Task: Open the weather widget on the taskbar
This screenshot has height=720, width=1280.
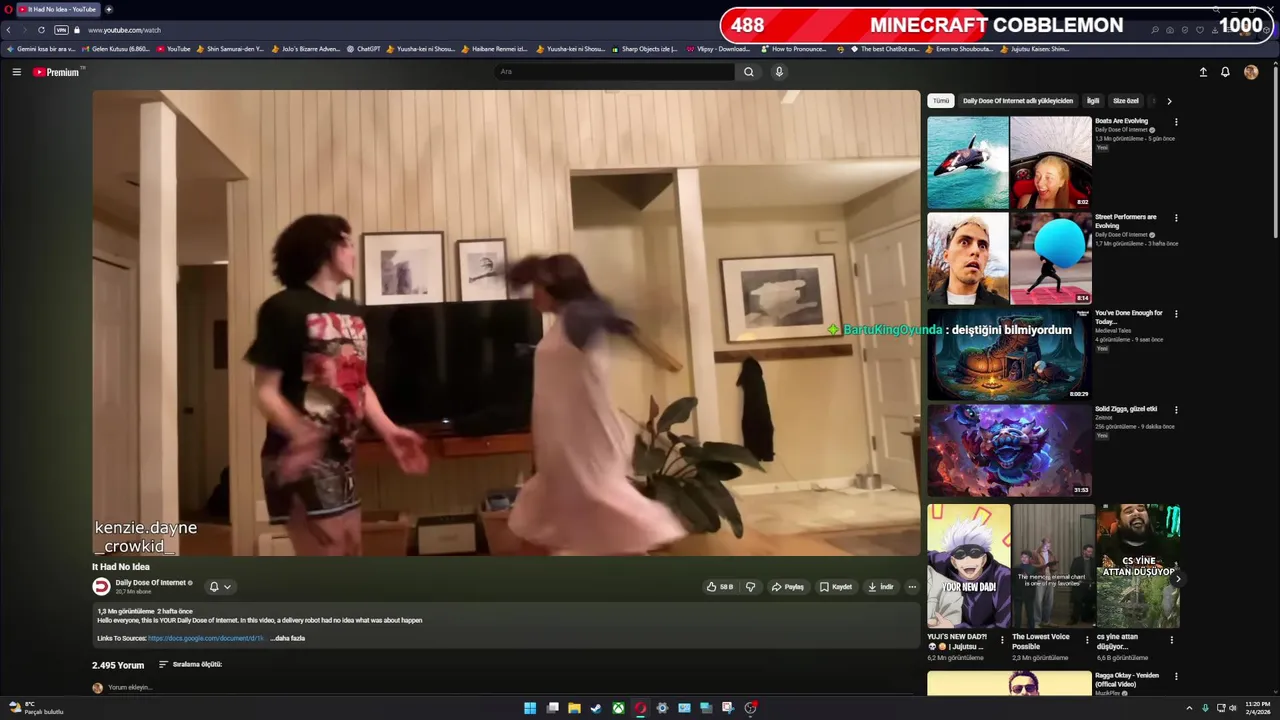Action: tap(36, 708)
